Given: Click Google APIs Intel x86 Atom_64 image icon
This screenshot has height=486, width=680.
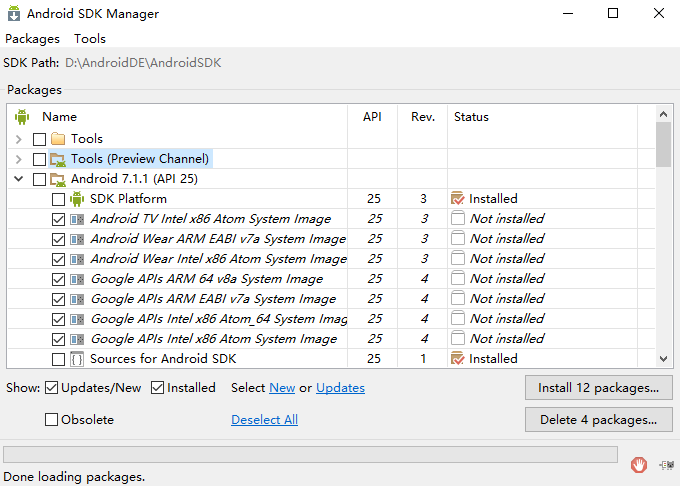Looking at the screenshot, I should (x=77, y=320).
